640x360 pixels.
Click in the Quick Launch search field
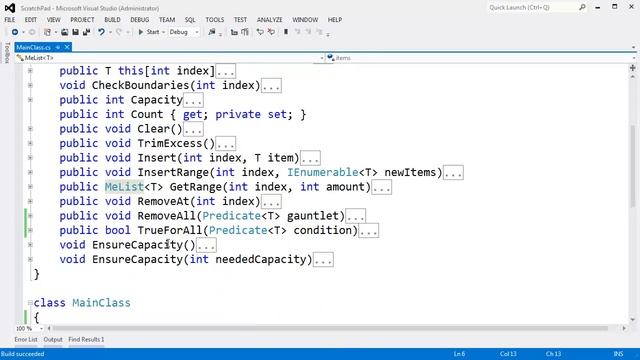tap(532, 7)
